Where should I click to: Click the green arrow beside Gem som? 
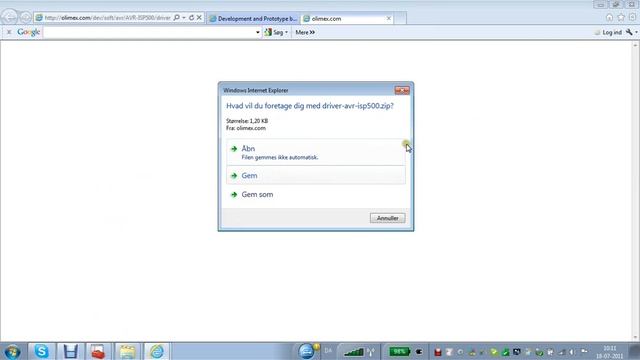click(x=234, y=195)
